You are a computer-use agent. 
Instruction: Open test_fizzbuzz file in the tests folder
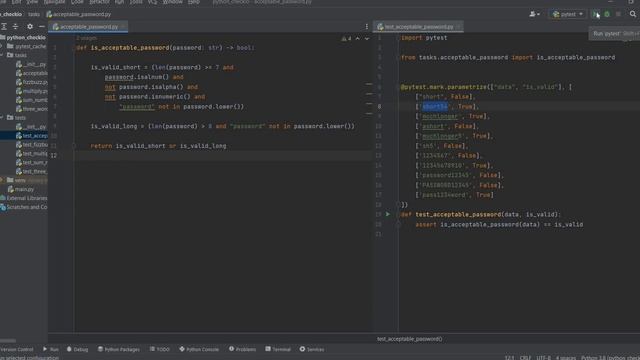pos(32,144)
